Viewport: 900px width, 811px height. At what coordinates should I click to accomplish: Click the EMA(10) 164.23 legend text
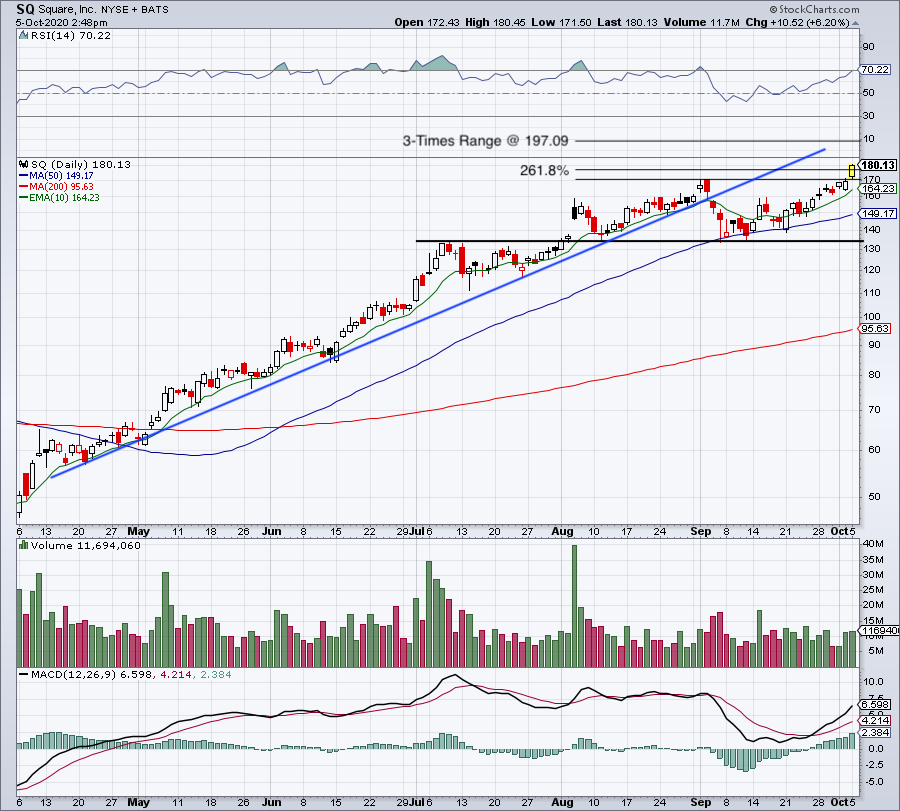tap(64, 197)
